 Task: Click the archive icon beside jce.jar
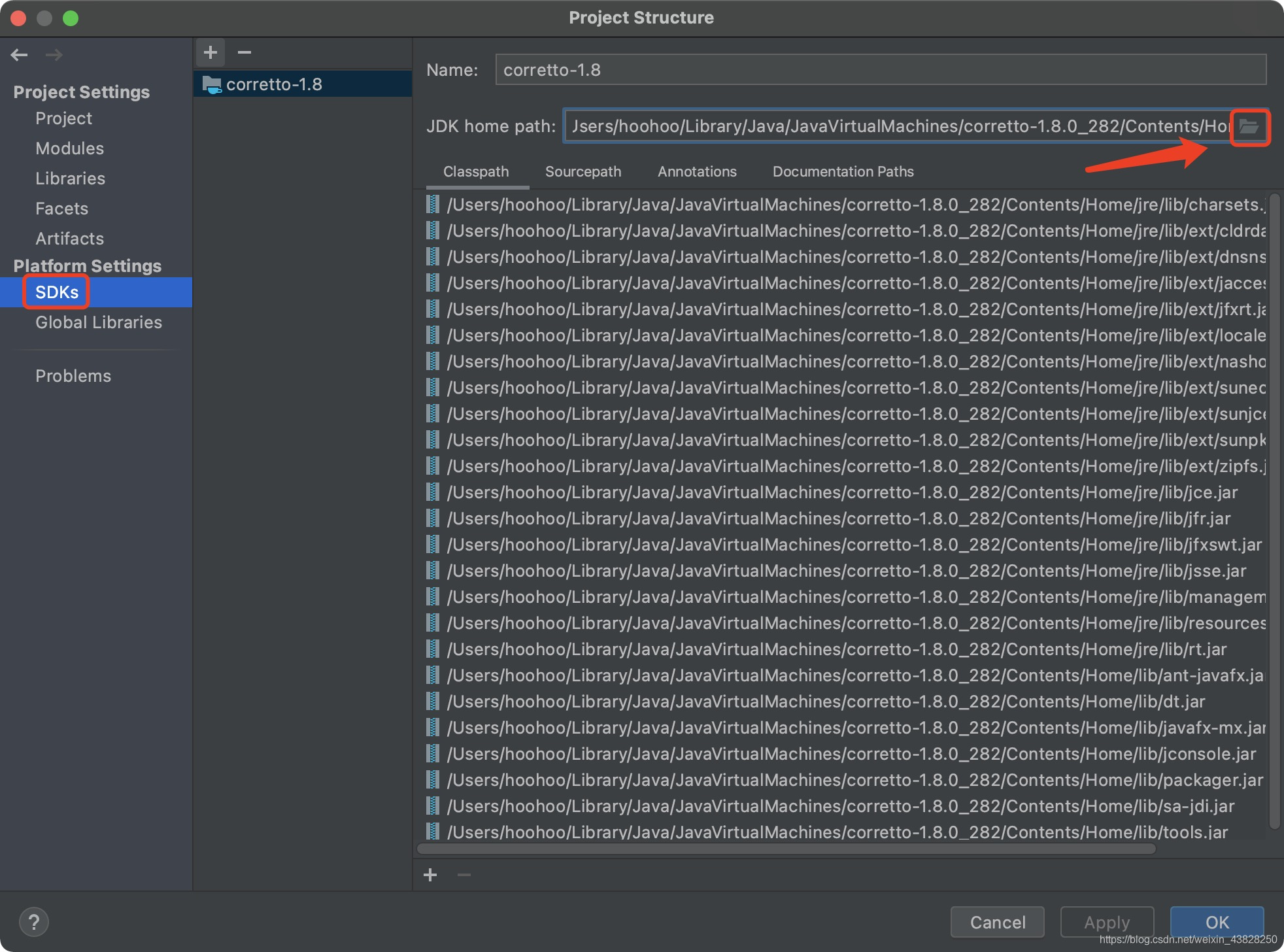click(433, 492)
